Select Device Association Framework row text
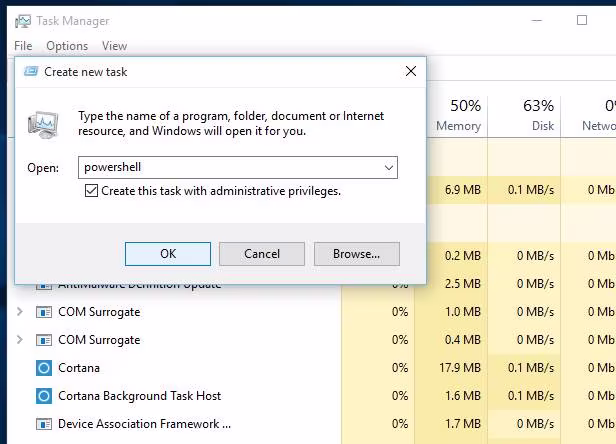Screen dimensions: 616x444 pyautogui.click(x=145, y=424)
